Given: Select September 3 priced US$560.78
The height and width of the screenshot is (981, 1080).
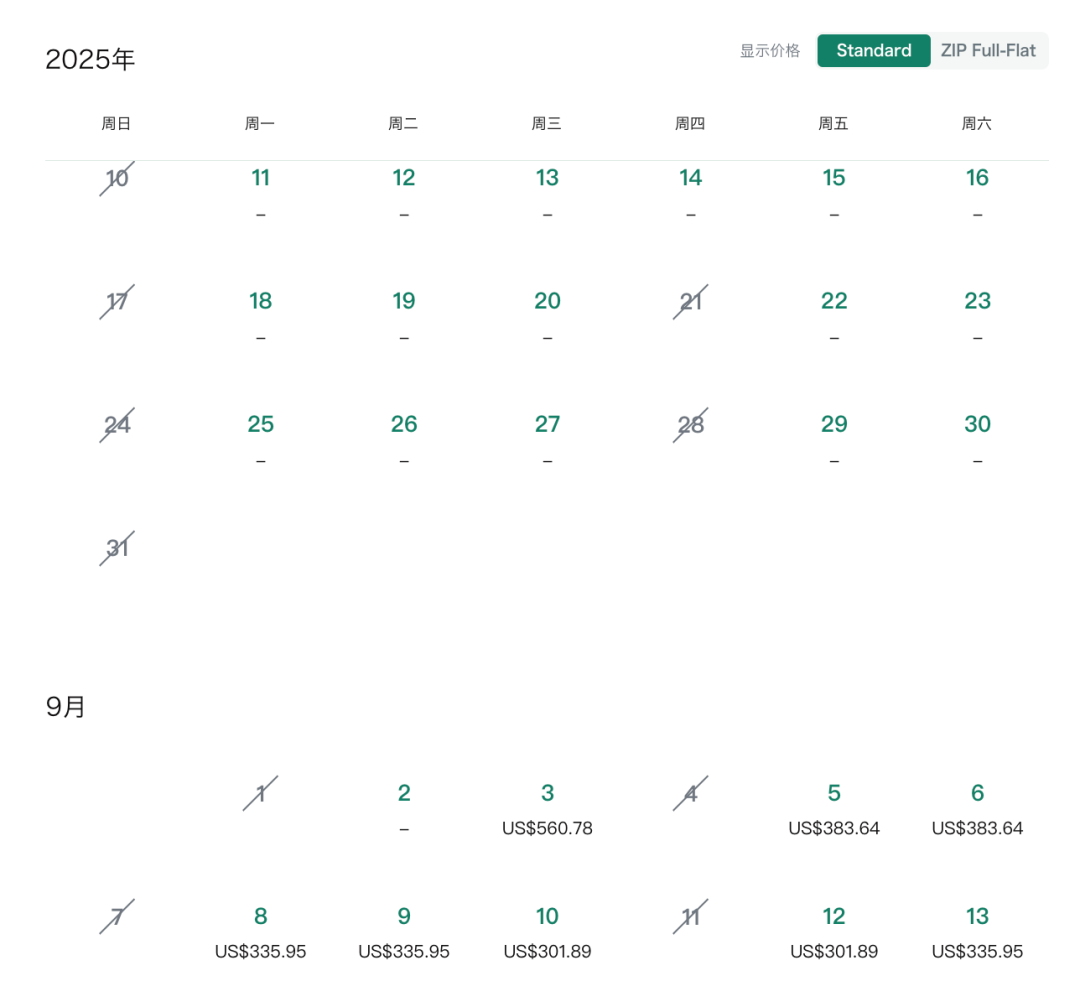Looking at the screenshot, I should [x=547, y=808].
